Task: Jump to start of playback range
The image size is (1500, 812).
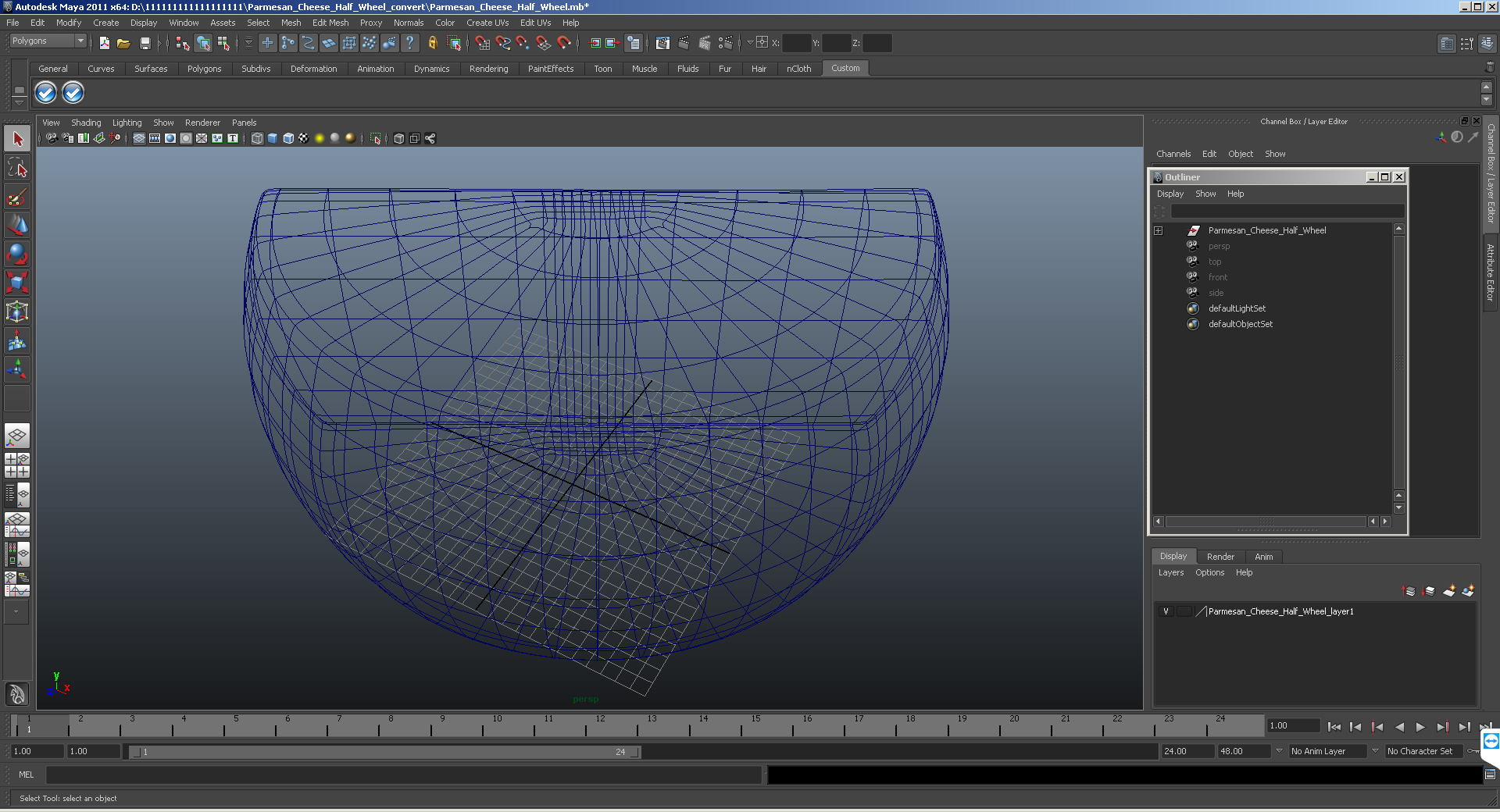Action: (1334, 727)
